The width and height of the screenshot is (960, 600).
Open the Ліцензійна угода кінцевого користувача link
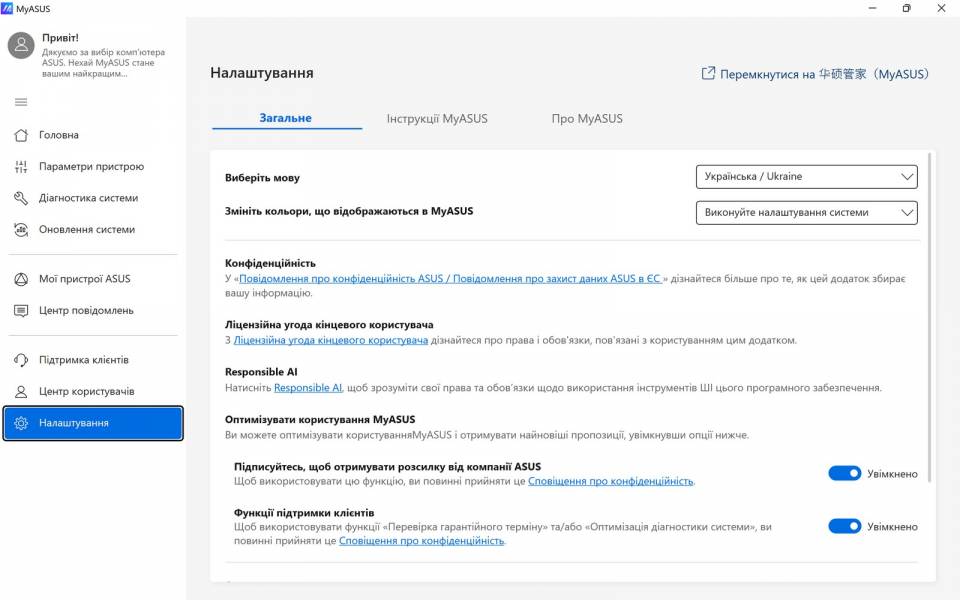coord(331,341)
